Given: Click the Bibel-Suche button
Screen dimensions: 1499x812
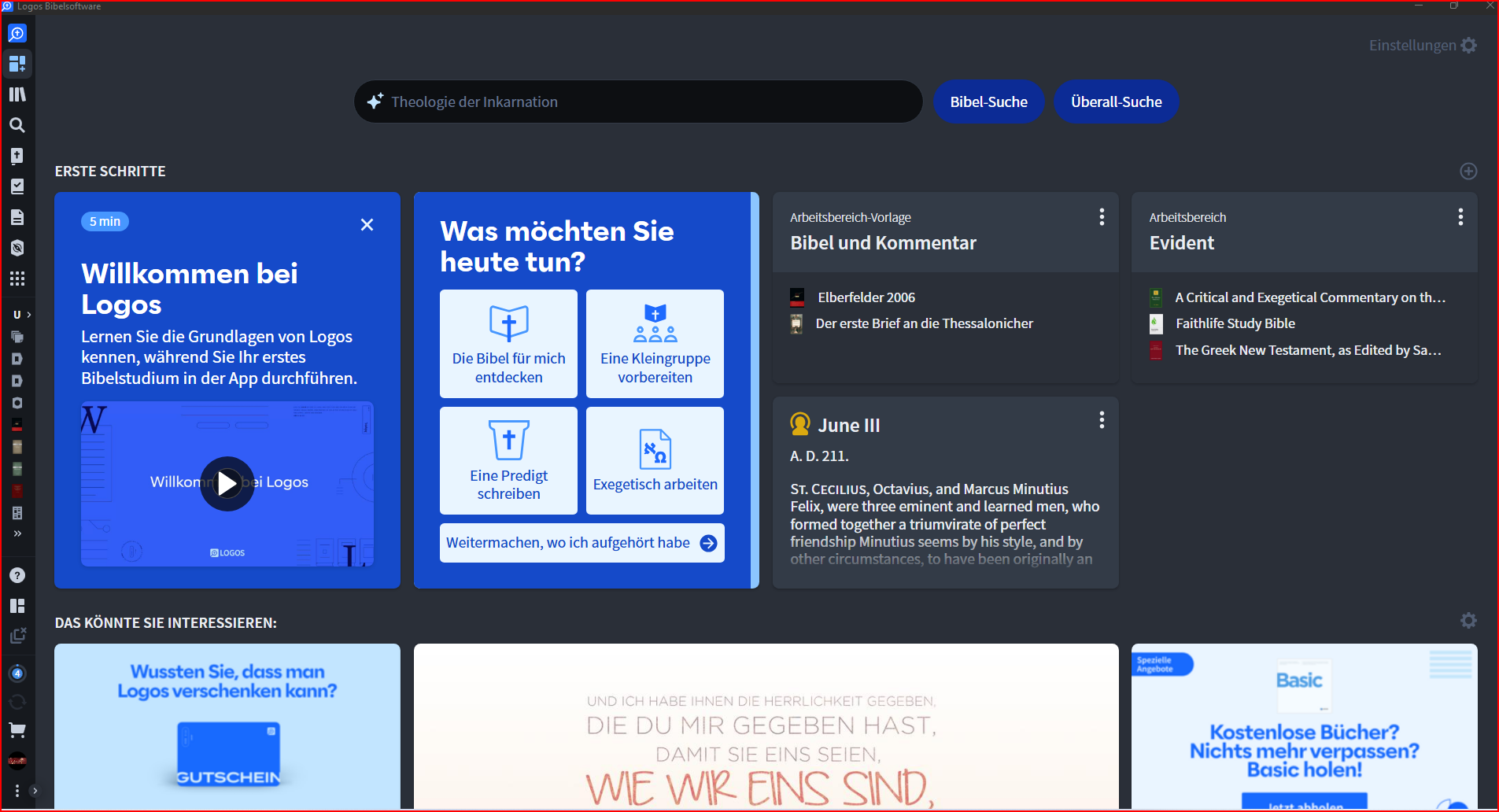Looking at the screenshot, I should coord(988,101).
